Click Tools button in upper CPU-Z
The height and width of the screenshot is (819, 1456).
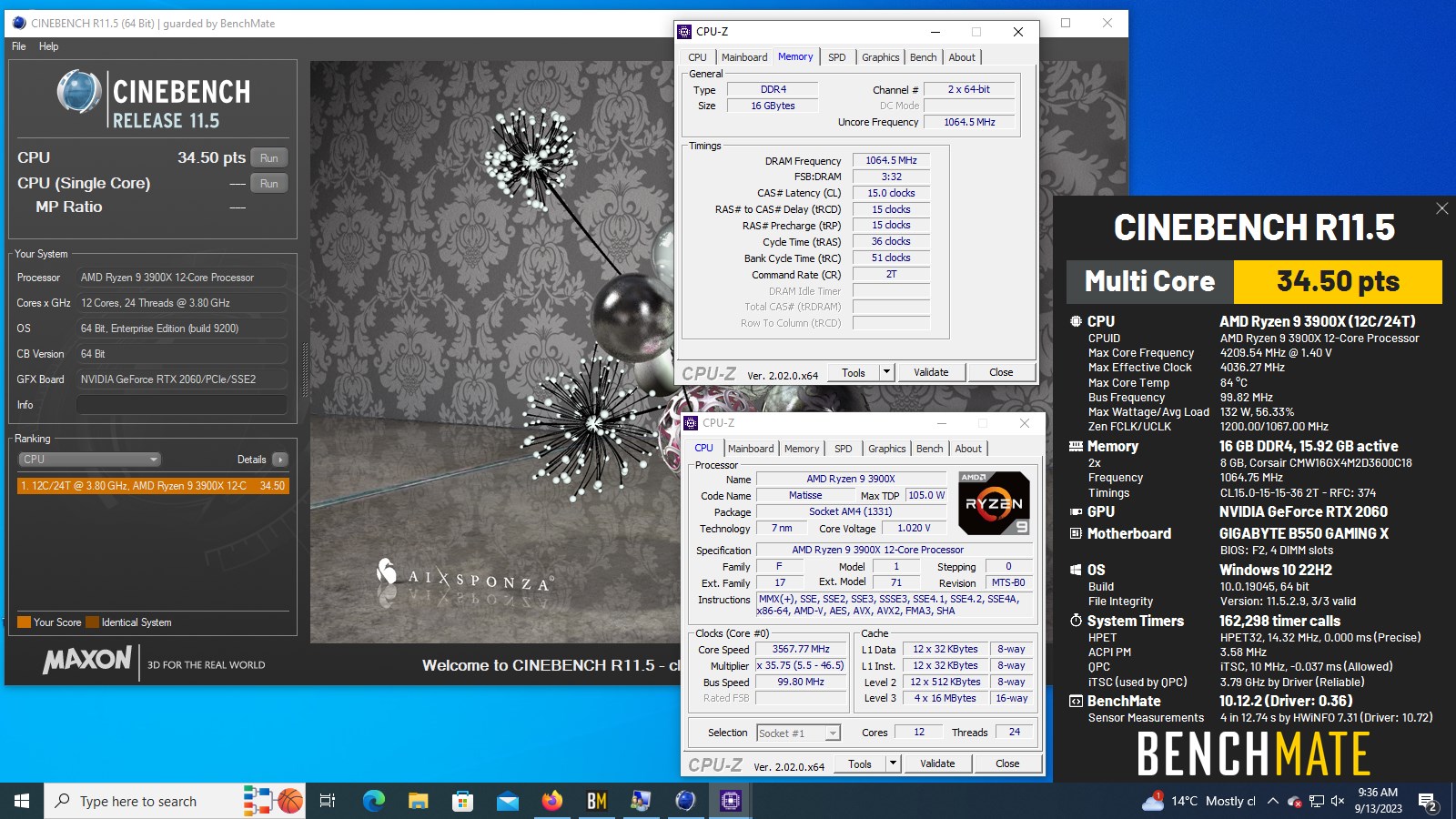coord(854,372)
